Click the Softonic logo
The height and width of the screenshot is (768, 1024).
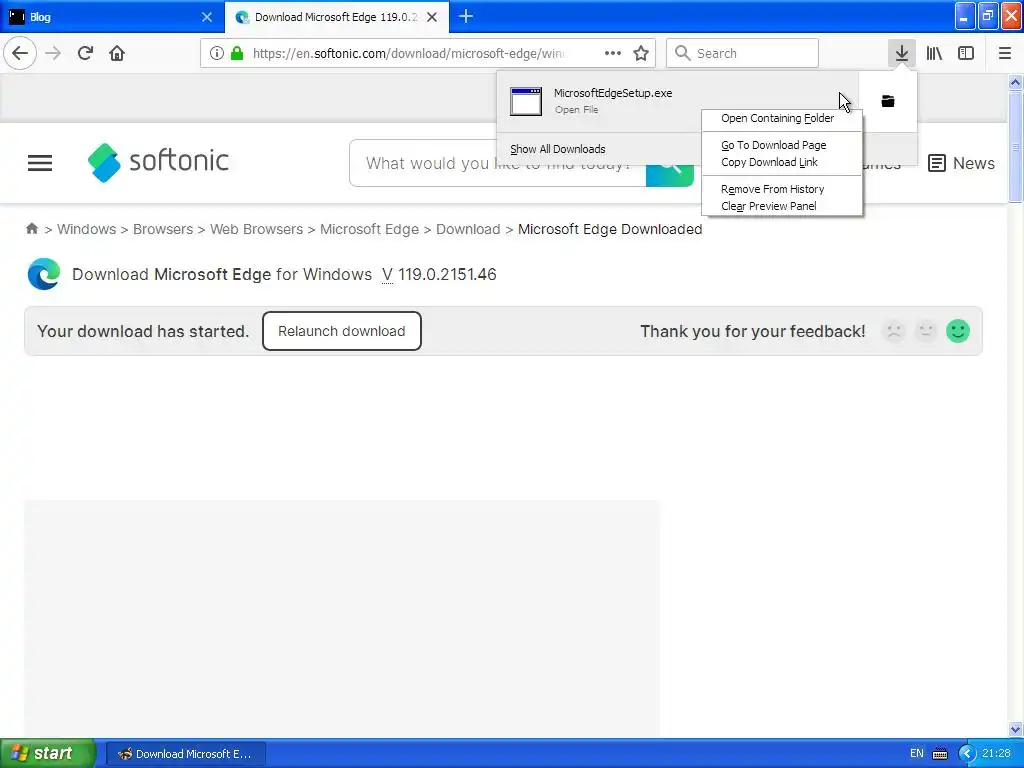pos(158,162)
